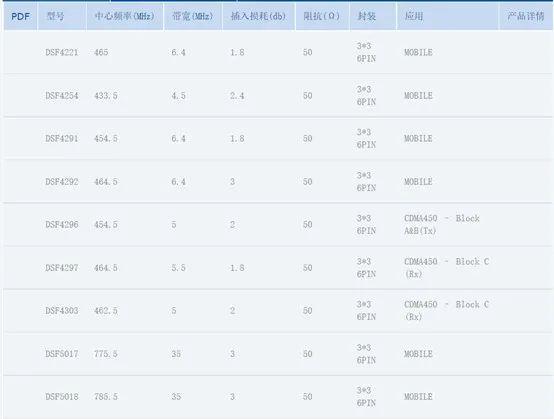Screen dimensions: 554x419
Task: Click bandwidth 5.5 in DSF4297 row
Action: tap(178, 268)
